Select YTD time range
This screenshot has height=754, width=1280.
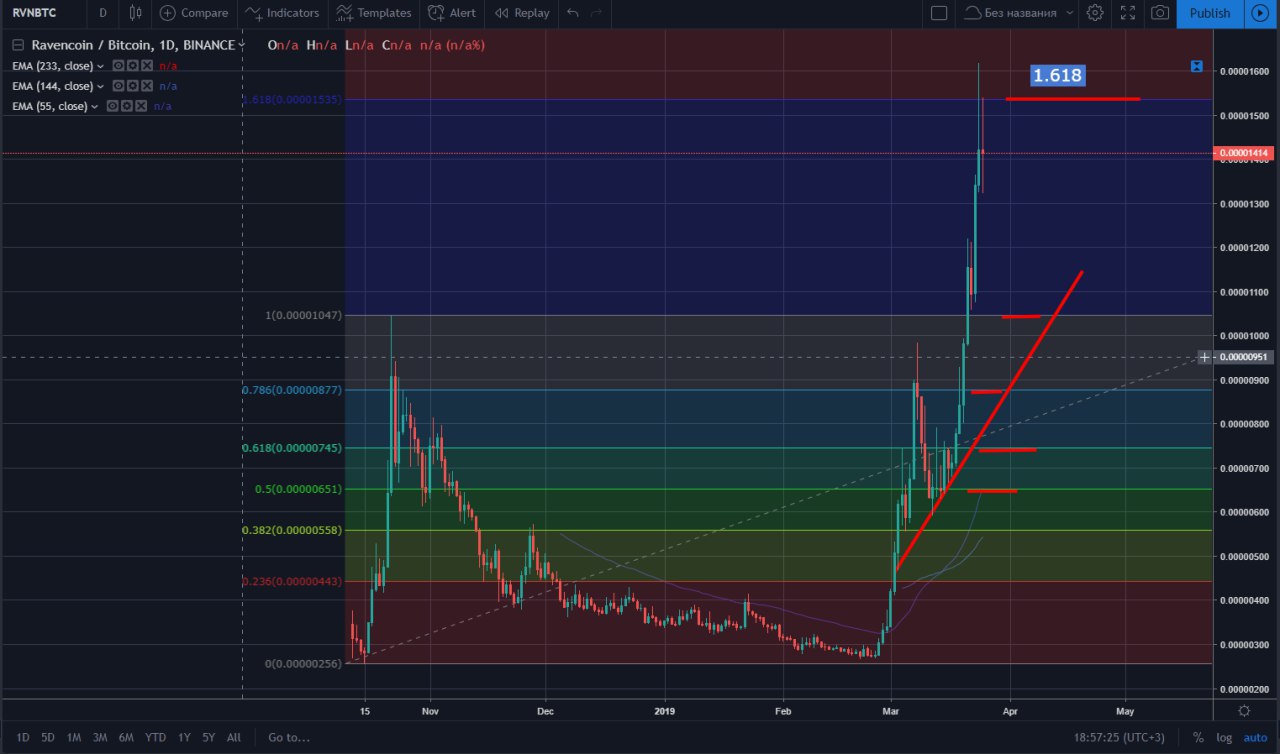tap(155, 737)
